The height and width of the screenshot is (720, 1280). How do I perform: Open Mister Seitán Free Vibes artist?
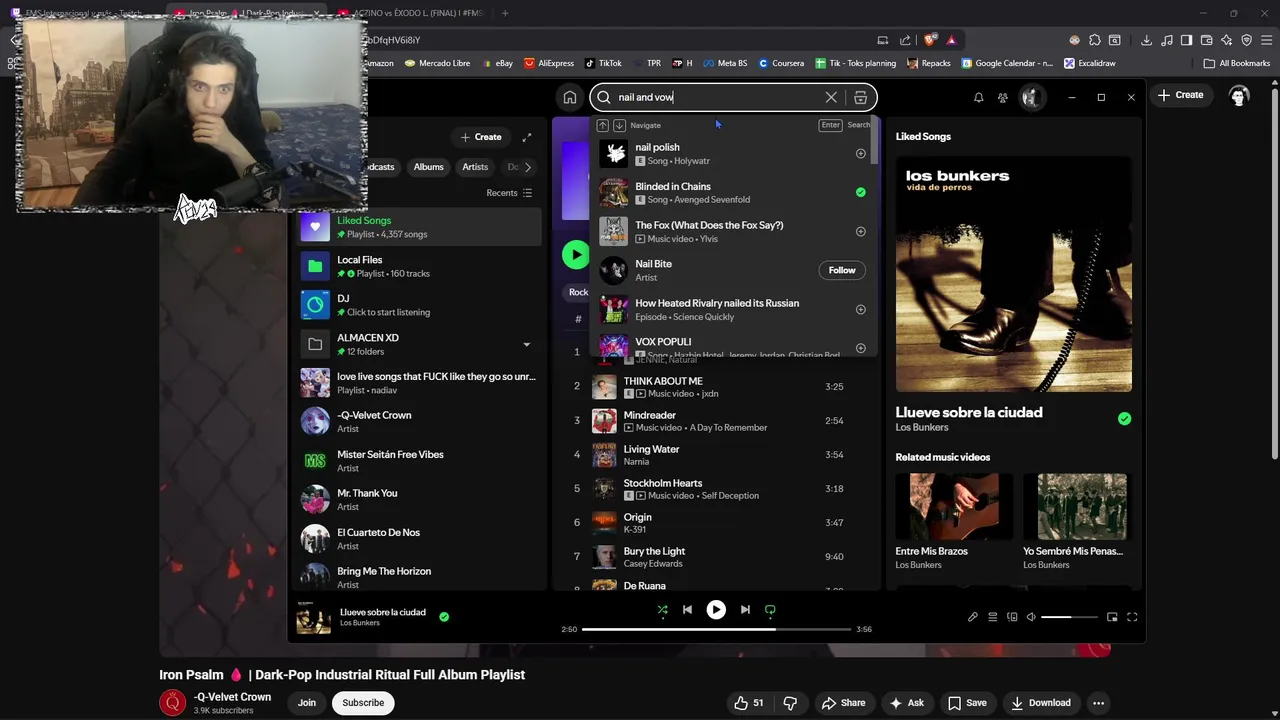pos(420,460)
